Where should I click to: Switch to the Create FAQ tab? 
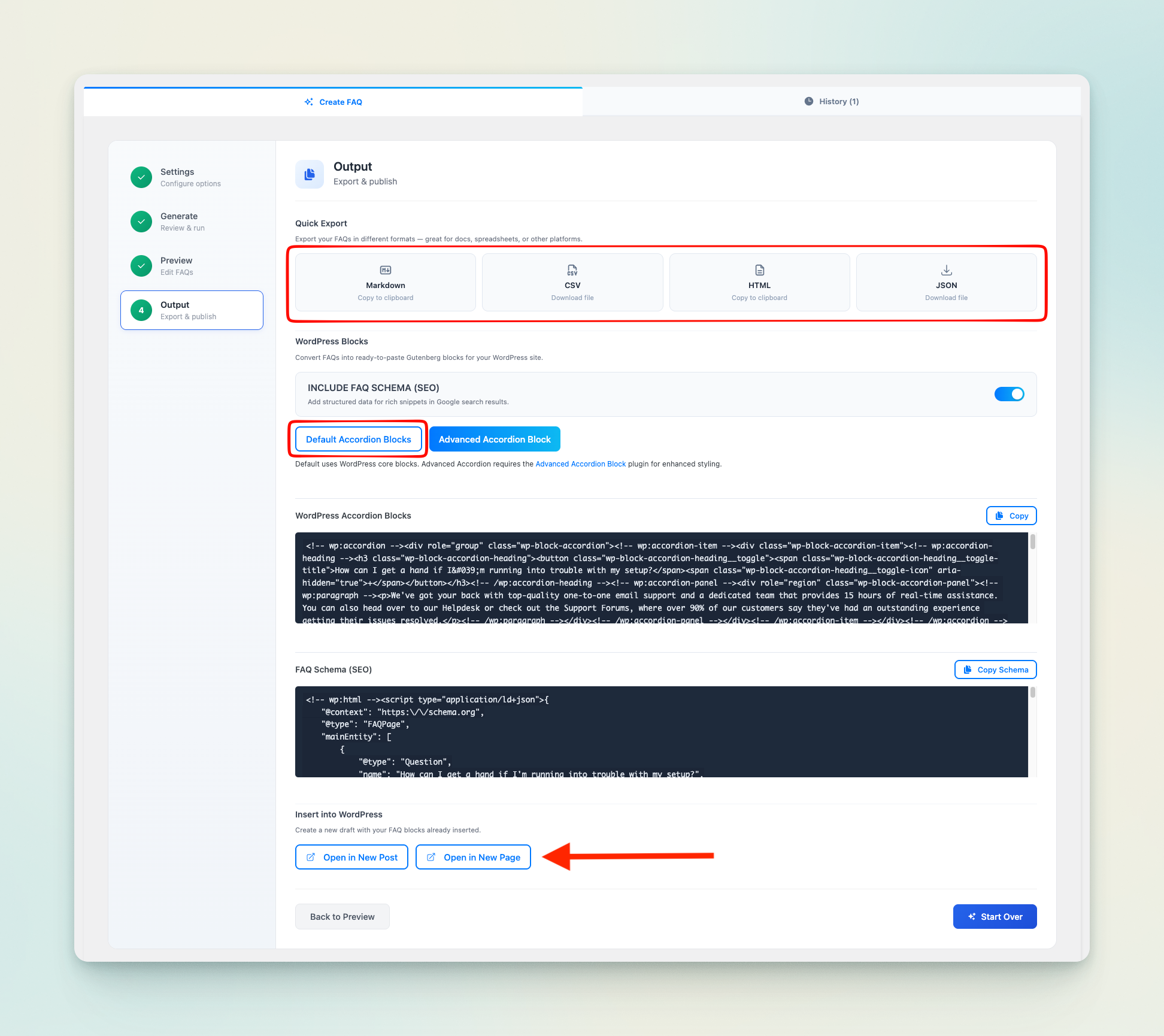coord(334,102)
